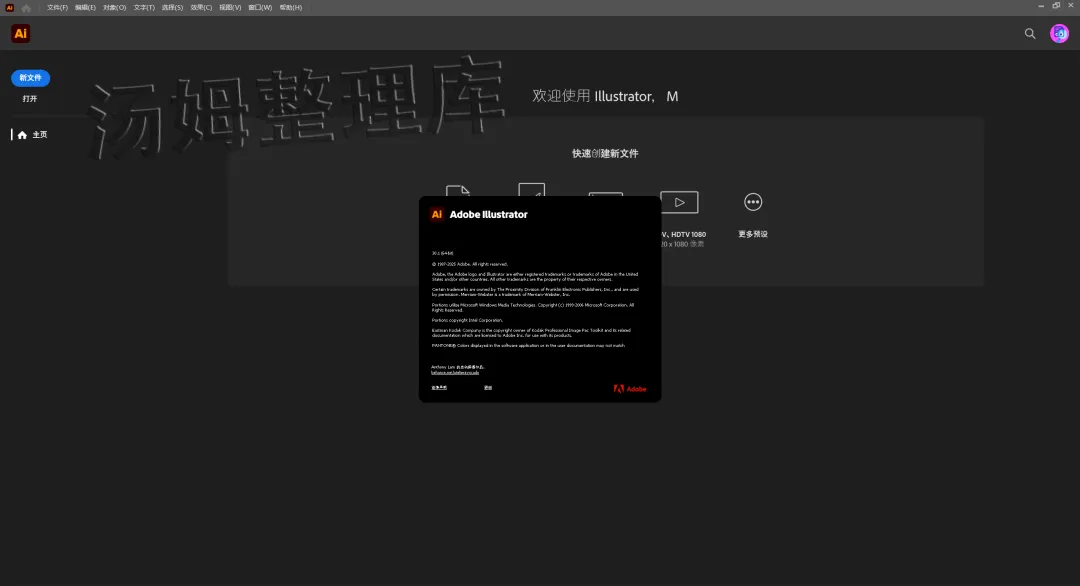Open the 文字(T) menu
The height and width of the screenshot is (586, 1080).
tap(144, 8)
